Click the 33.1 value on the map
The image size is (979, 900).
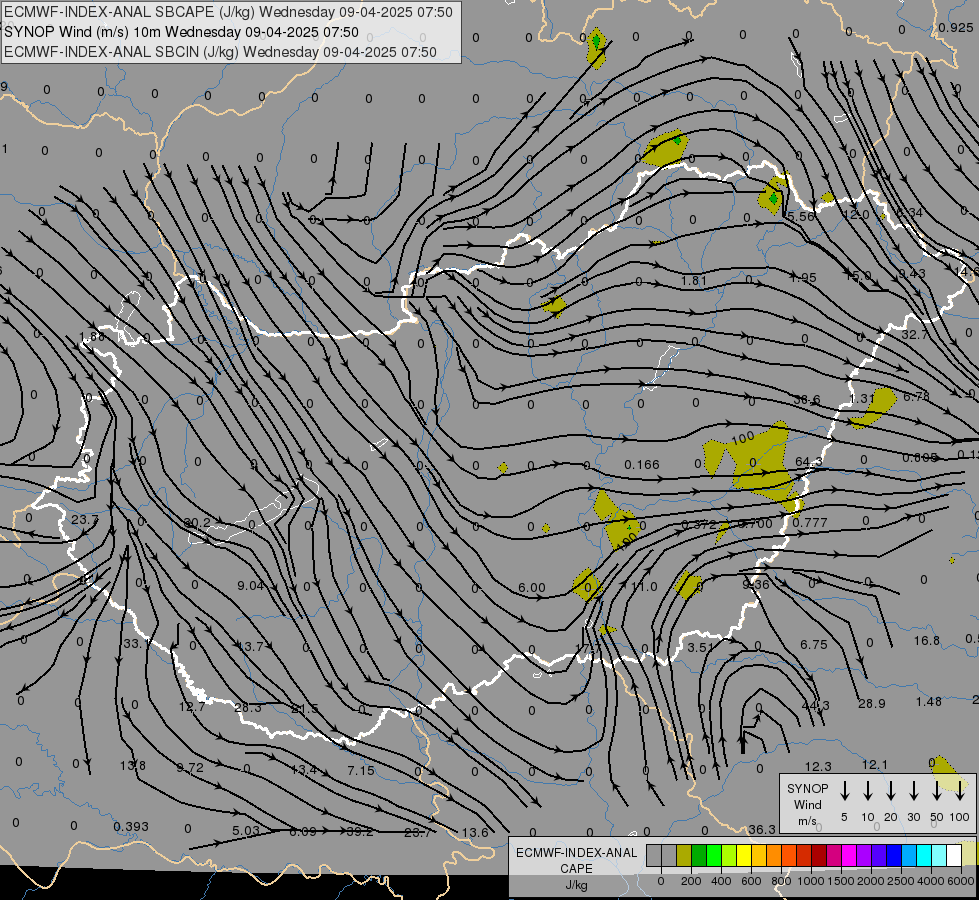pyautogui.click(x=135, y=643)
